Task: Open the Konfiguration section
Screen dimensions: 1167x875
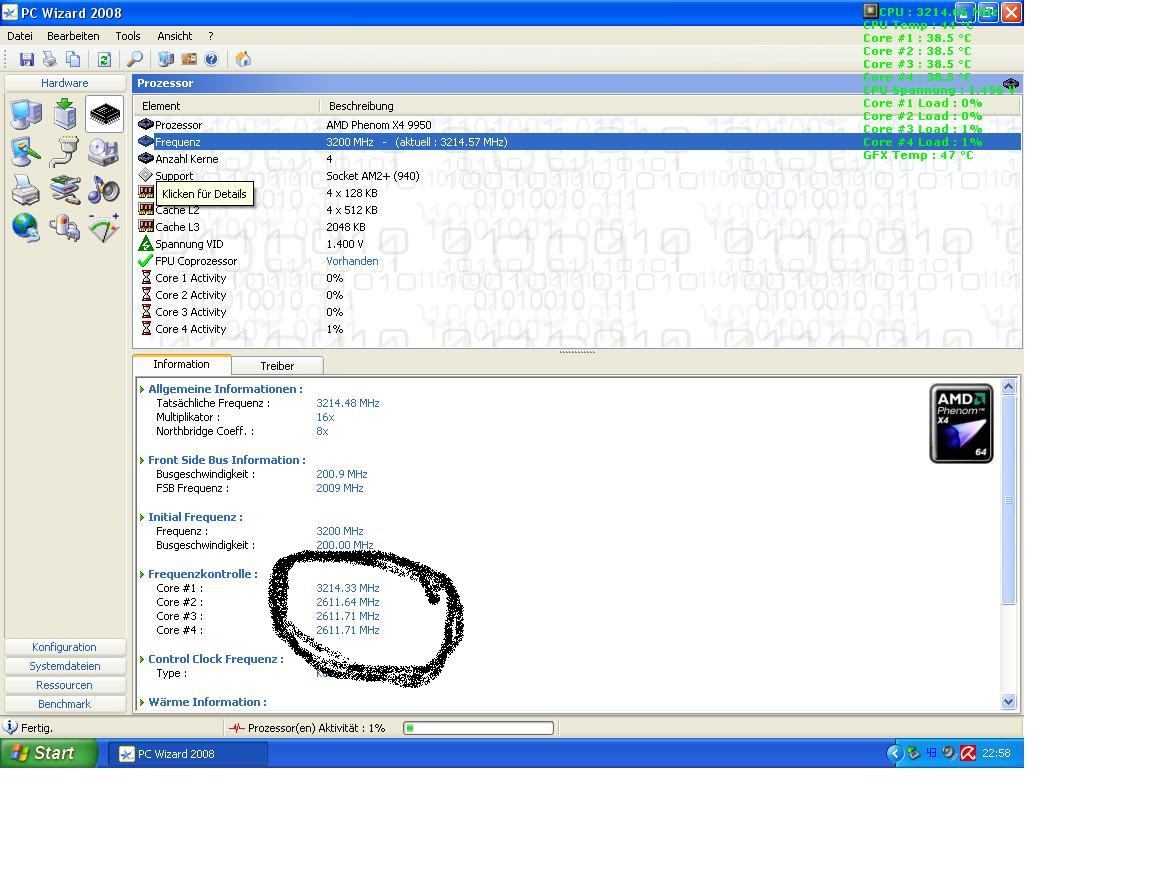Action: [65, 647]
